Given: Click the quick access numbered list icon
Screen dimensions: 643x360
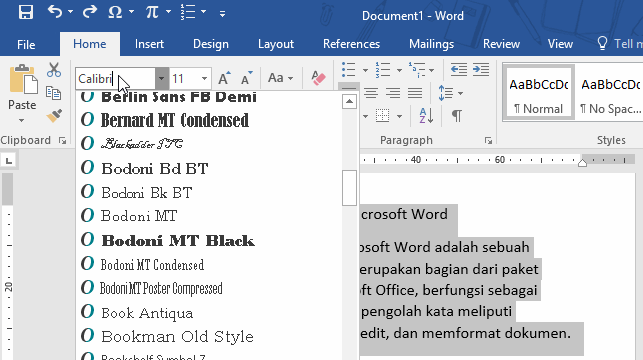Looking at the screenshot, I should (x=188, y=12).
